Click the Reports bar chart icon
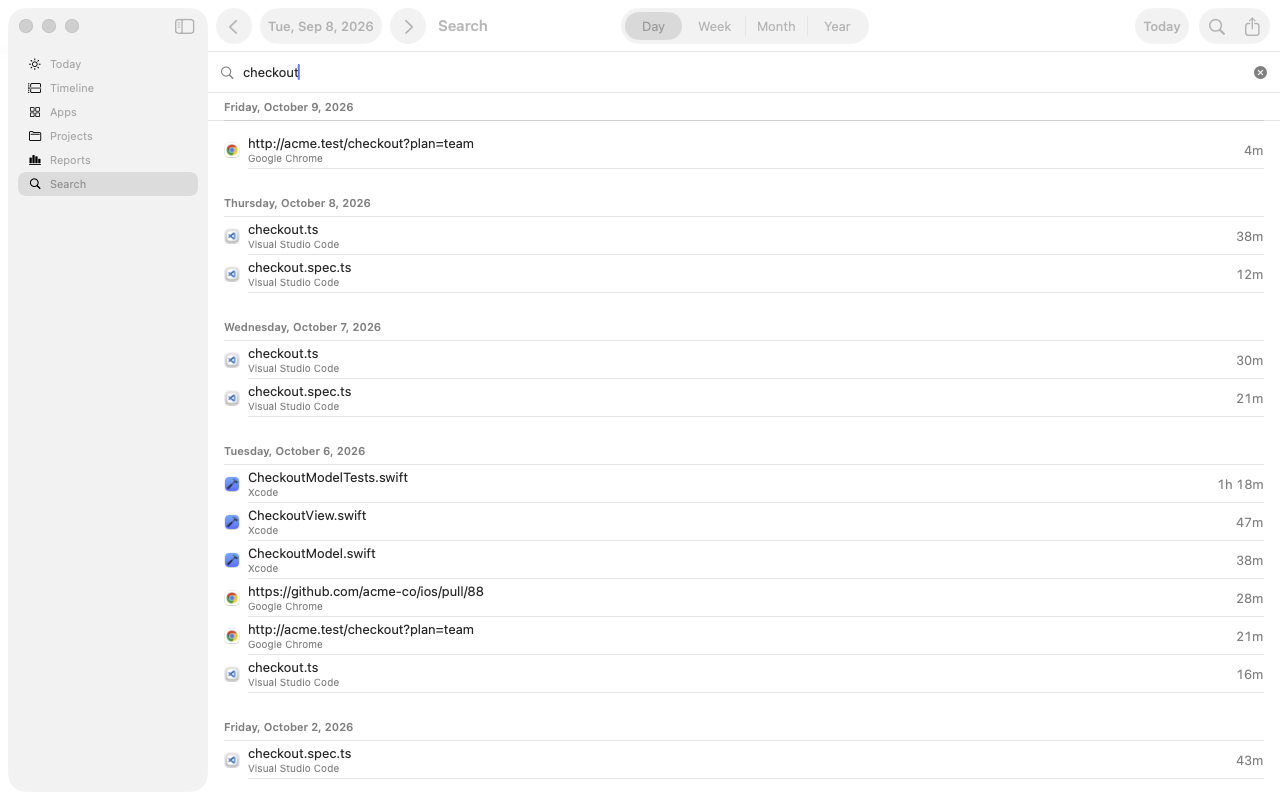 [35, 160]
